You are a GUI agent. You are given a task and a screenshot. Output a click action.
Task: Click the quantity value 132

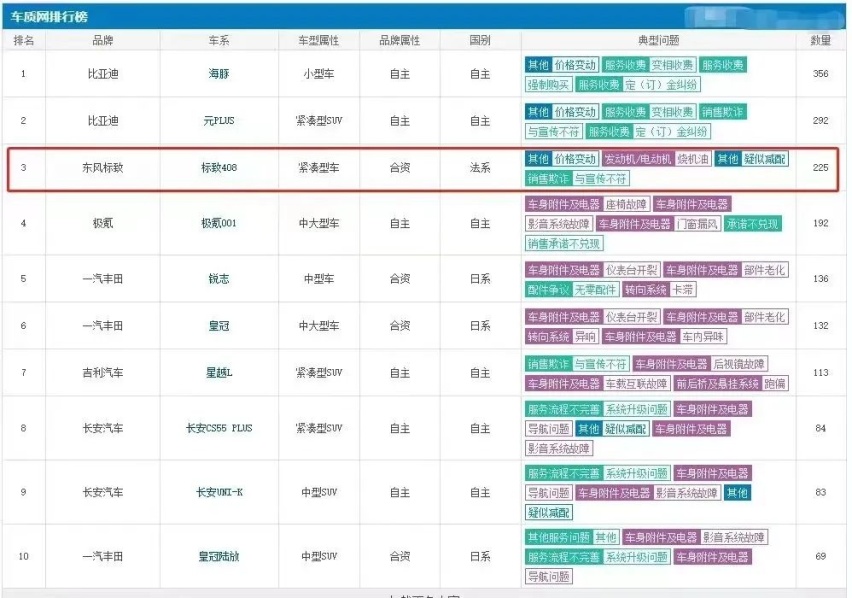coord(820,325)
